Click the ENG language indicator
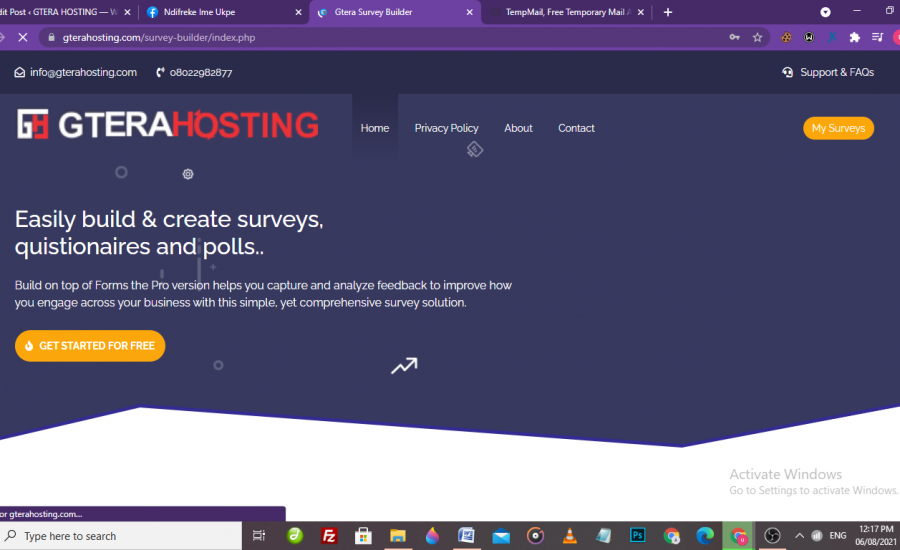The height and width of the screenshot is (550, 900). click(x=837, y=536)
